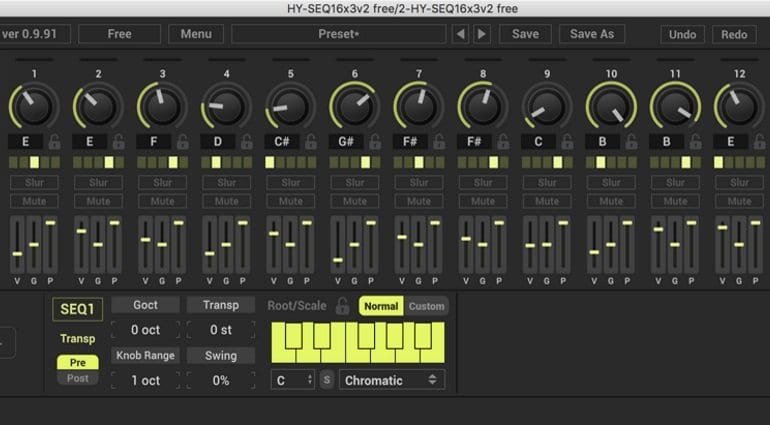The image size is (770, 425).
Task: Open the root note C selector
Action: click(293, 380)
